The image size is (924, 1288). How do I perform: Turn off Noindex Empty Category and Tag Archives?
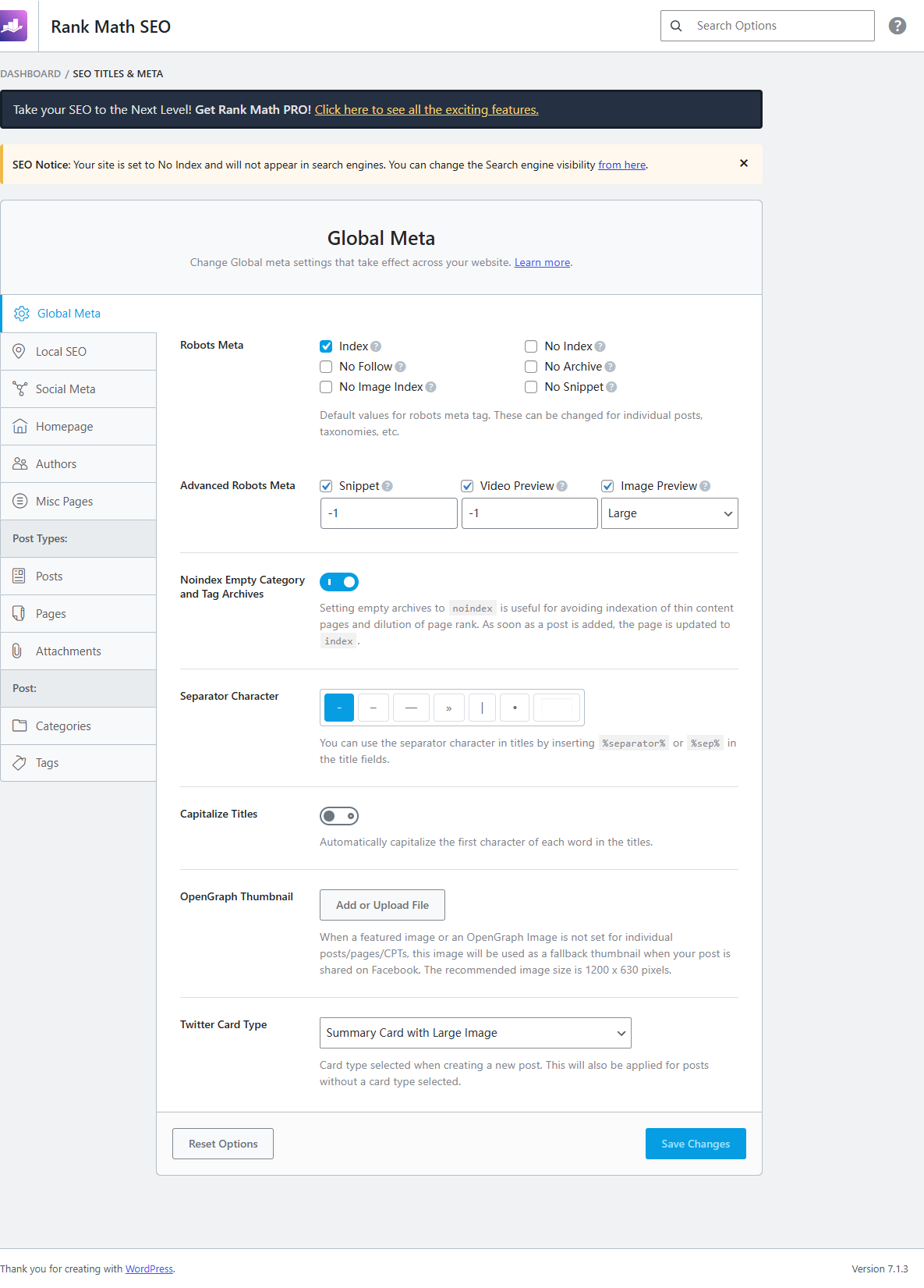tap(339, 581)
